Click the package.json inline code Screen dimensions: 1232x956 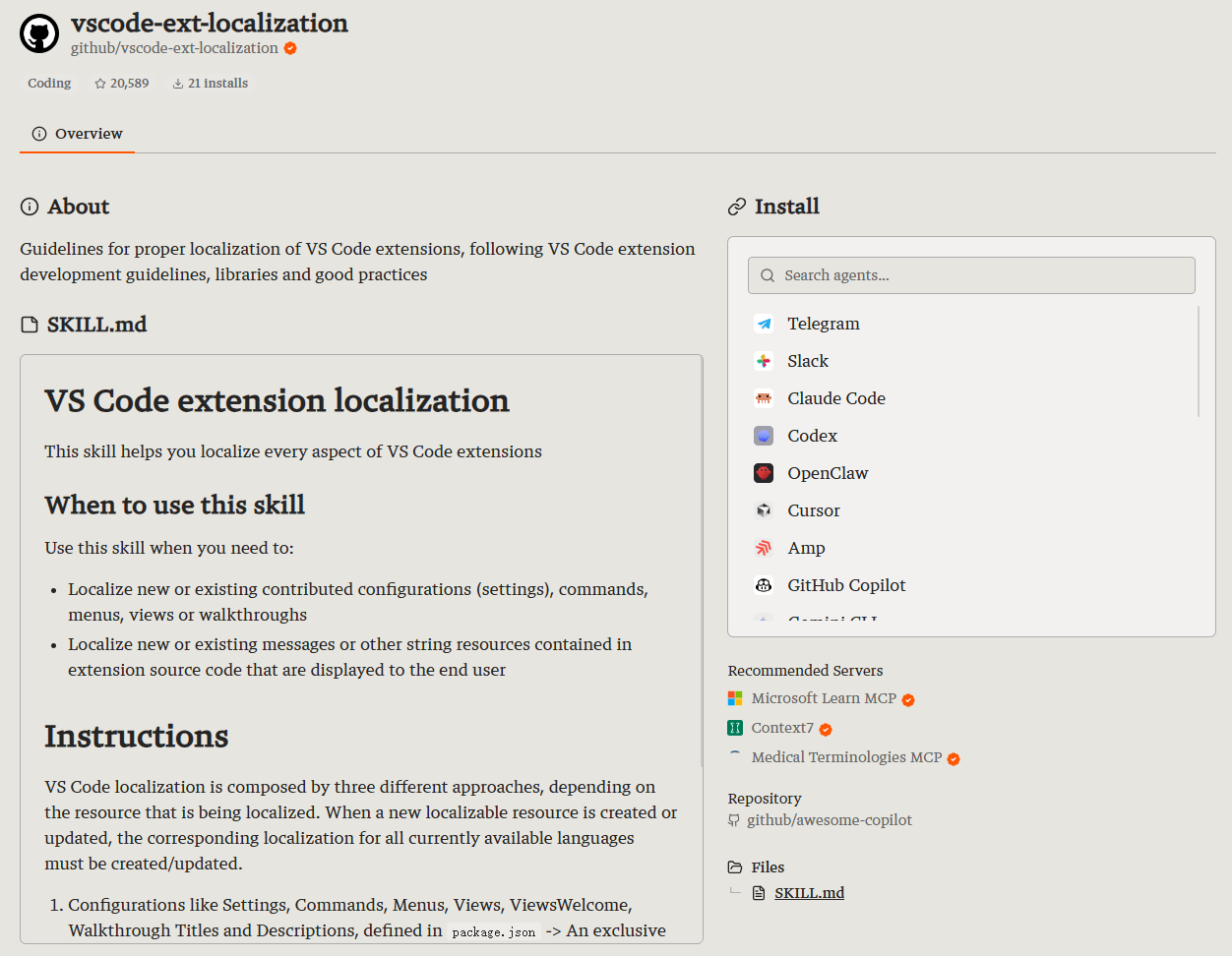494,931
